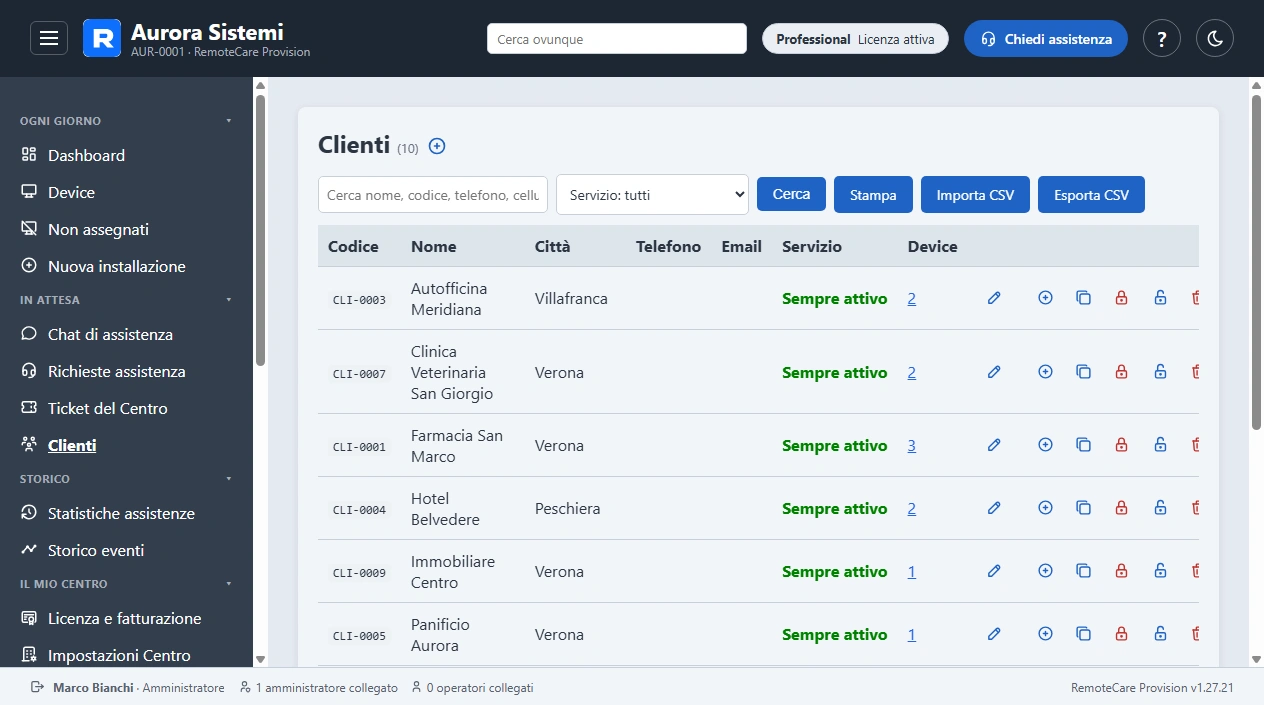Toggle dark mode with the moon button
Screen dimensions: 1264x705
(x=1215, y=39)
